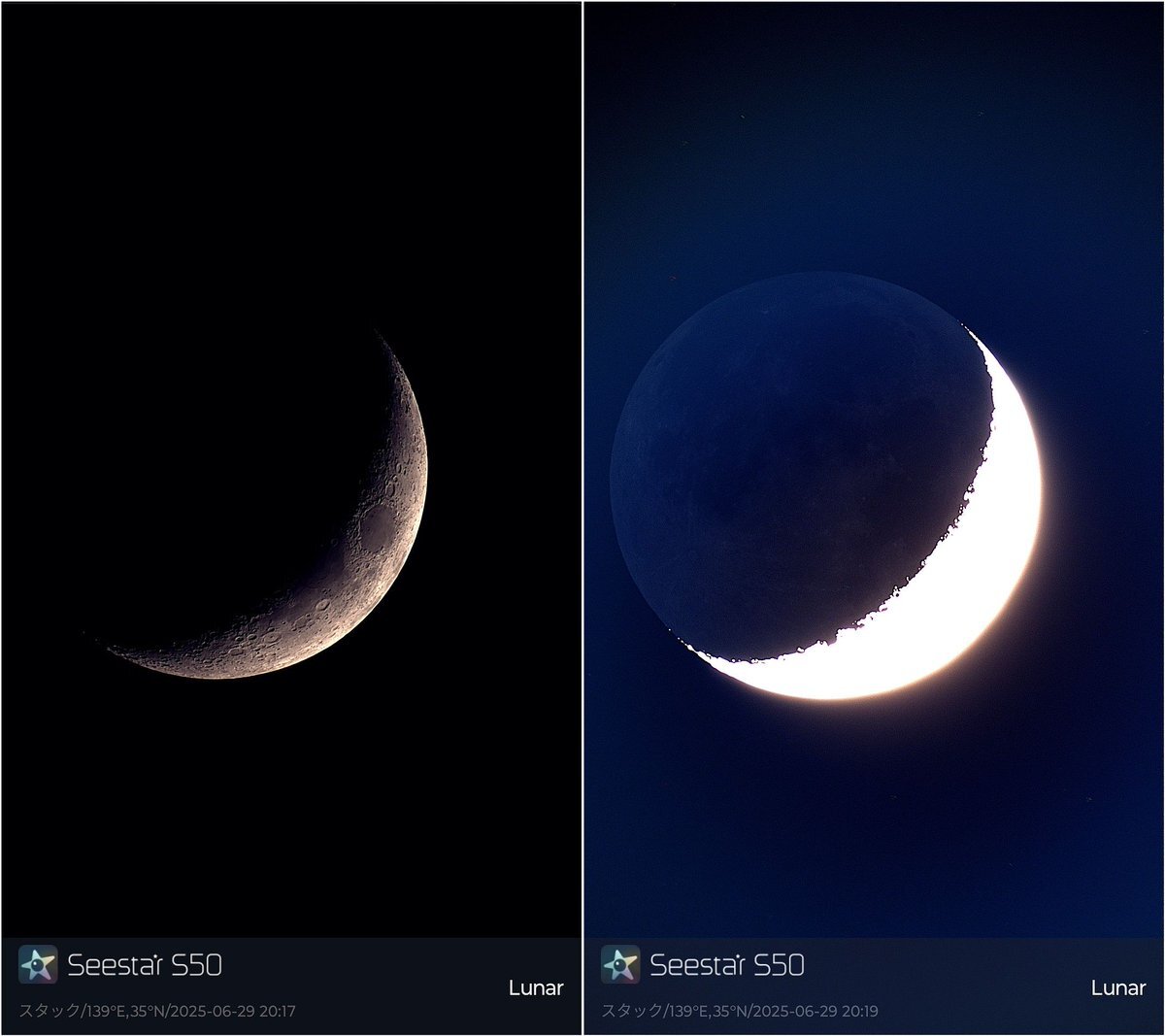Screen dimensions: 1165x1036
Task: Click the Seestar star logo in left photo
Action: click(x=38, y=964)
